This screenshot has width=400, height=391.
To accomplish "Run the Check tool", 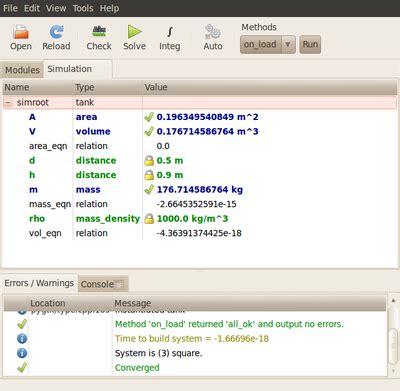I will 99,37.
